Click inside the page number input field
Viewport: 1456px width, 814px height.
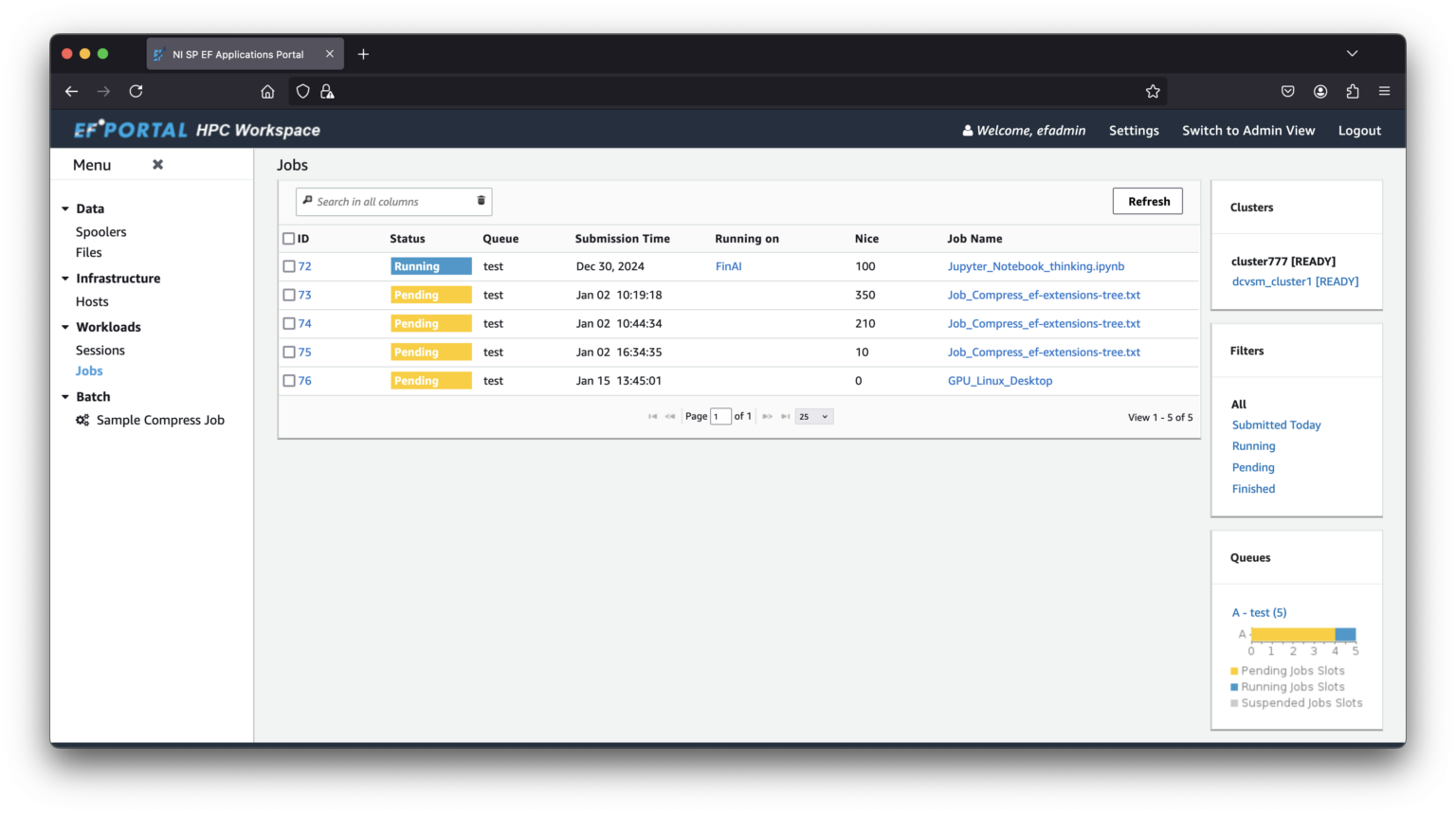(720, 416)
